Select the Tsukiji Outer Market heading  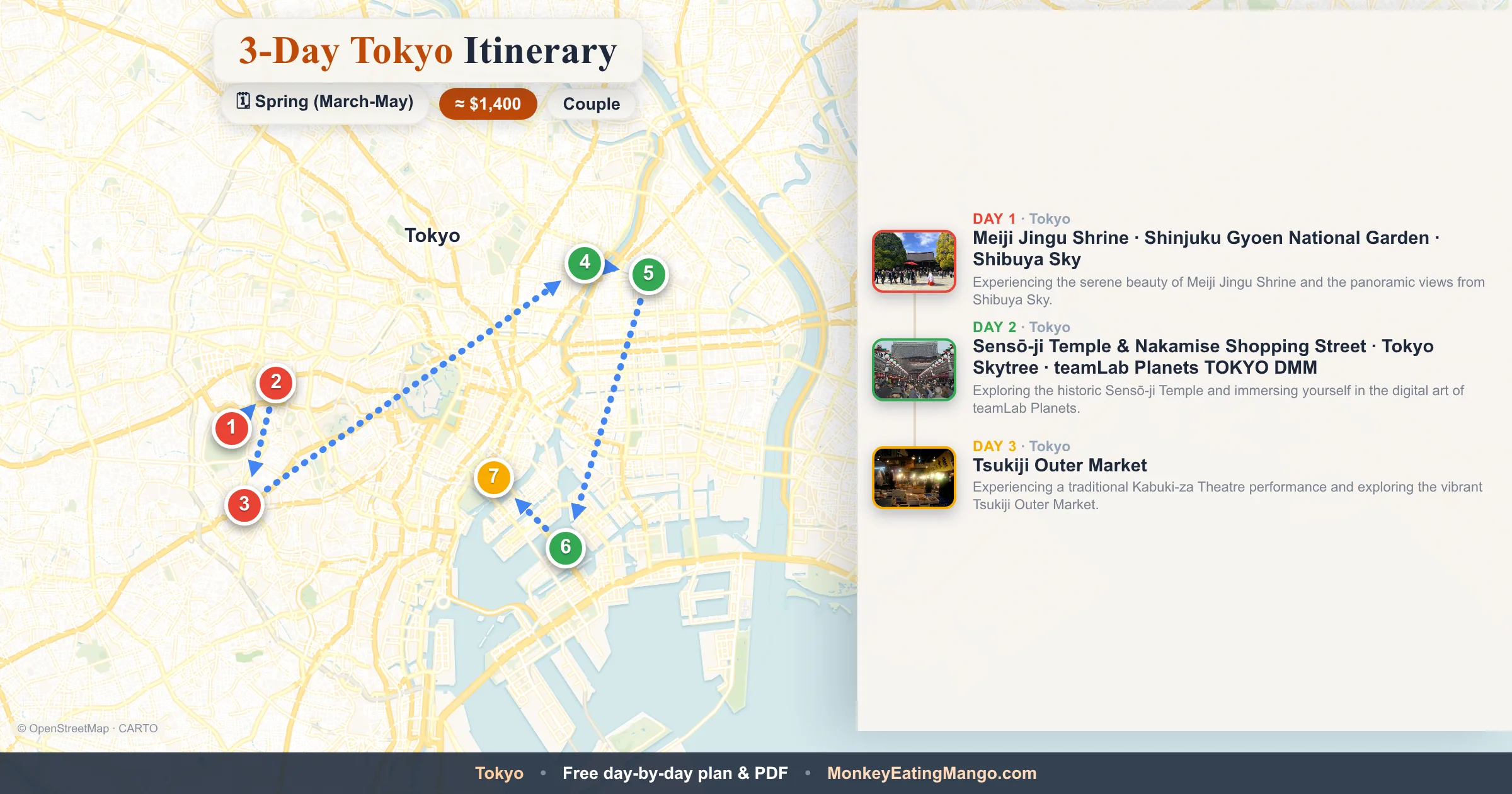tap(1060, 465)
